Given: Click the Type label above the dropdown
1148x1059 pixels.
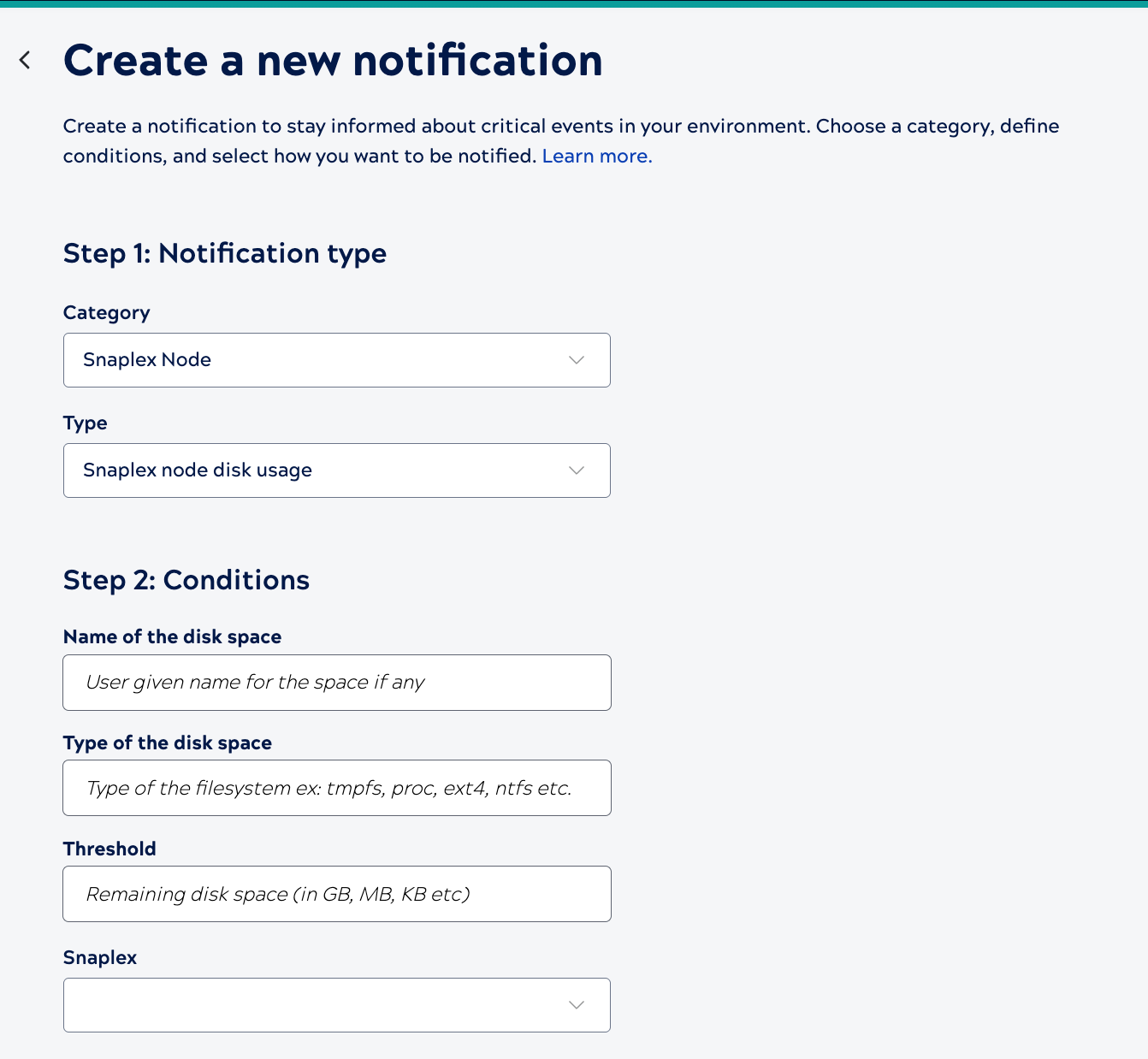Looking at the screenshot, I should coord(85,423).
